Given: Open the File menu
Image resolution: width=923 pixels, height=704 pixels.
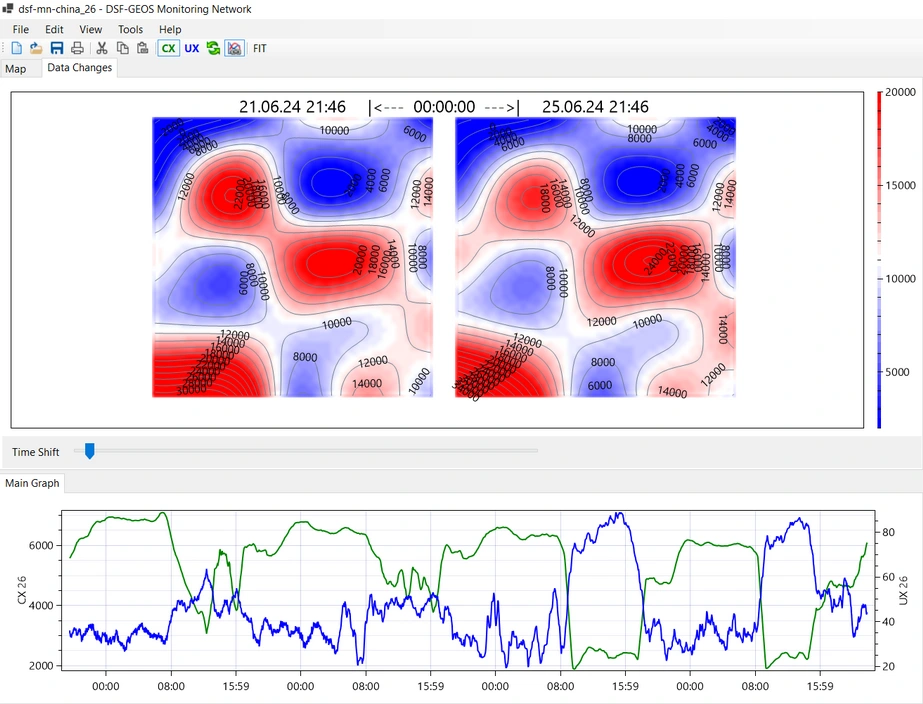Looking at the screenshot, I should (21, 30).
